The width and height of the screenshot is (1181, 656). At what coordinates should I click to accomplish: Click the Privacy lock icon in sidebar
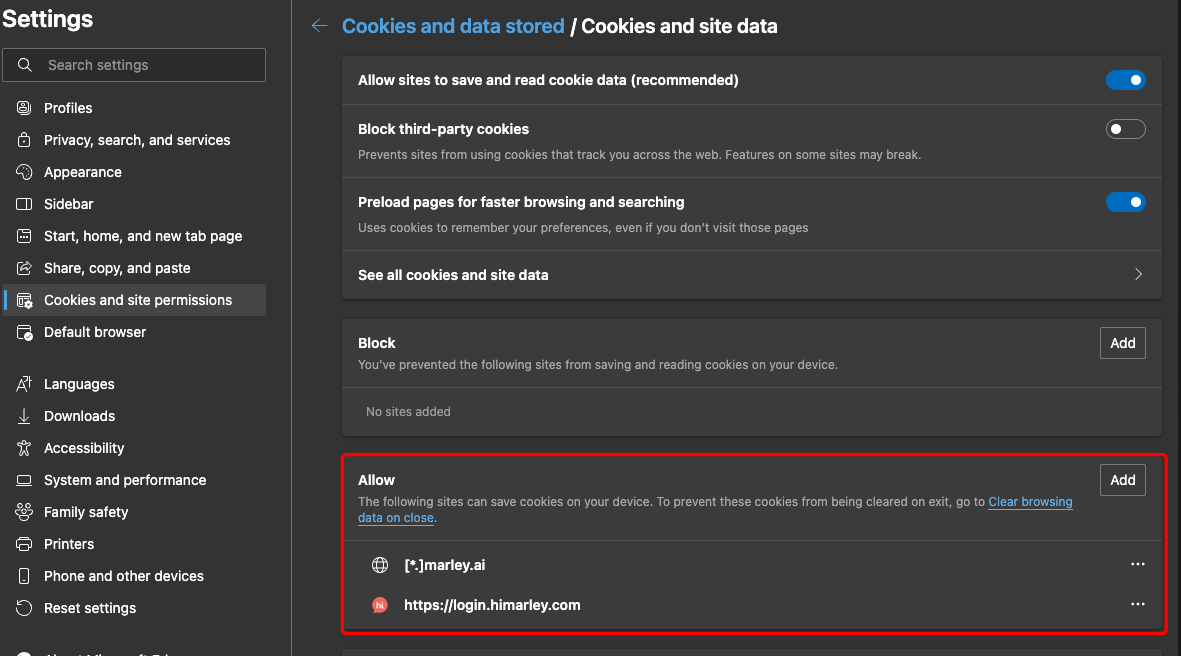coord(25,140)
